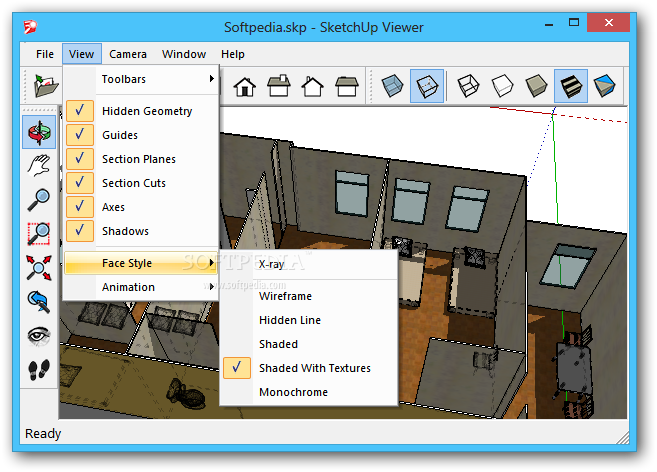Select the Pan hand tool
The image size is (657, 472).
[x=39, y=165]
